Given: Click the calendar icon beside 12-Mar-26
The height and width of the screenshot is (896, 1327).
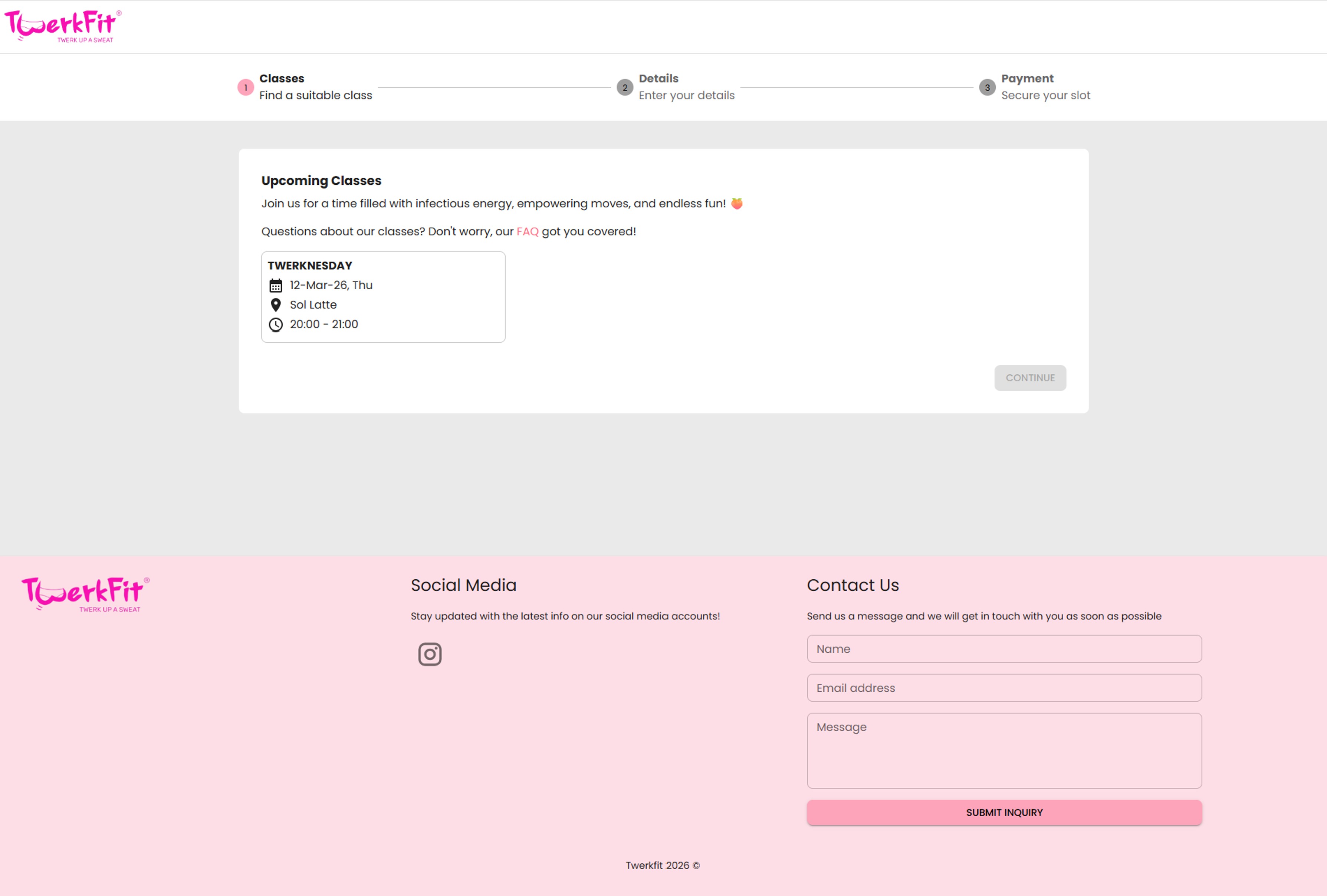Looking at the screenshot, I should point(276,285).
